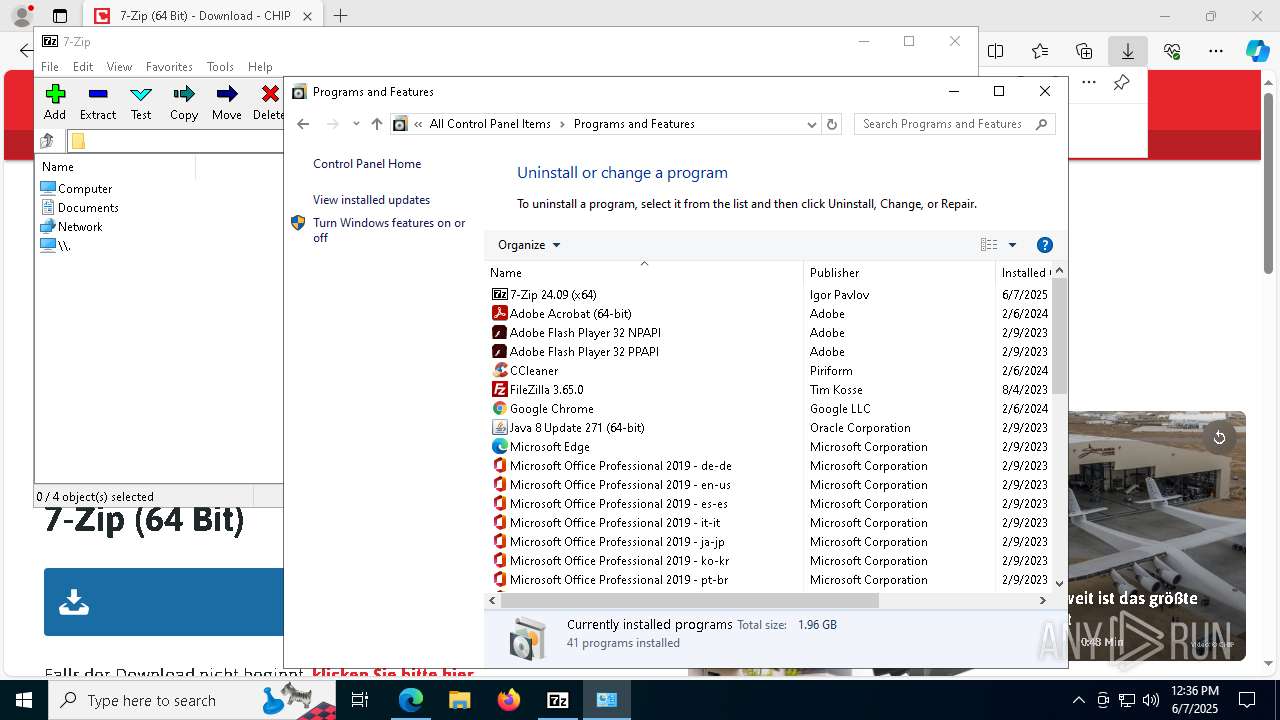Open the Organize dropdown
Image resolution: width=1280 pixels, height=720 pixels.
[x=529, y=245]
